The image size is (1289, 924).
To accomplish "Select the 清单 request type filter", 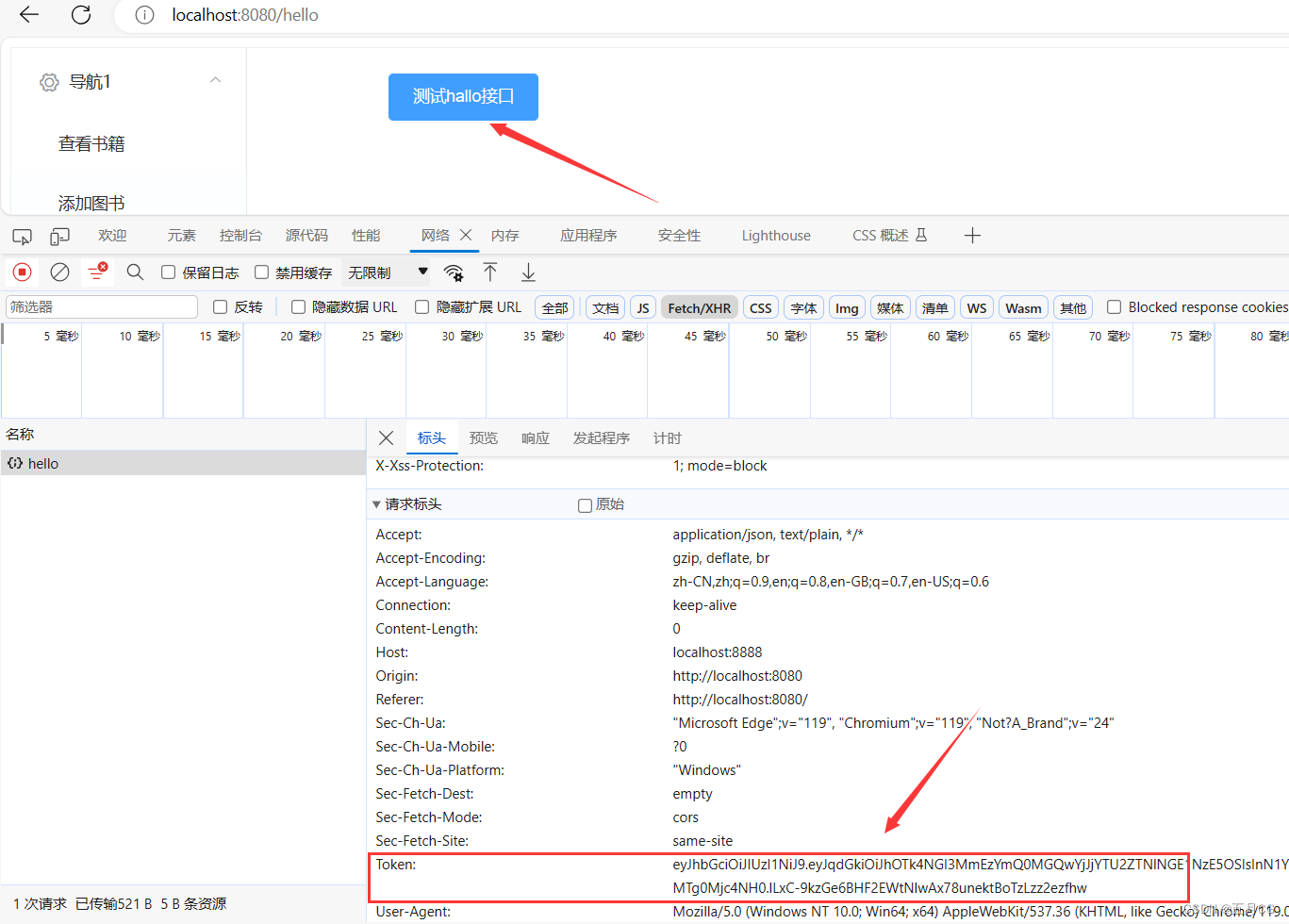I will coord(934,308).
